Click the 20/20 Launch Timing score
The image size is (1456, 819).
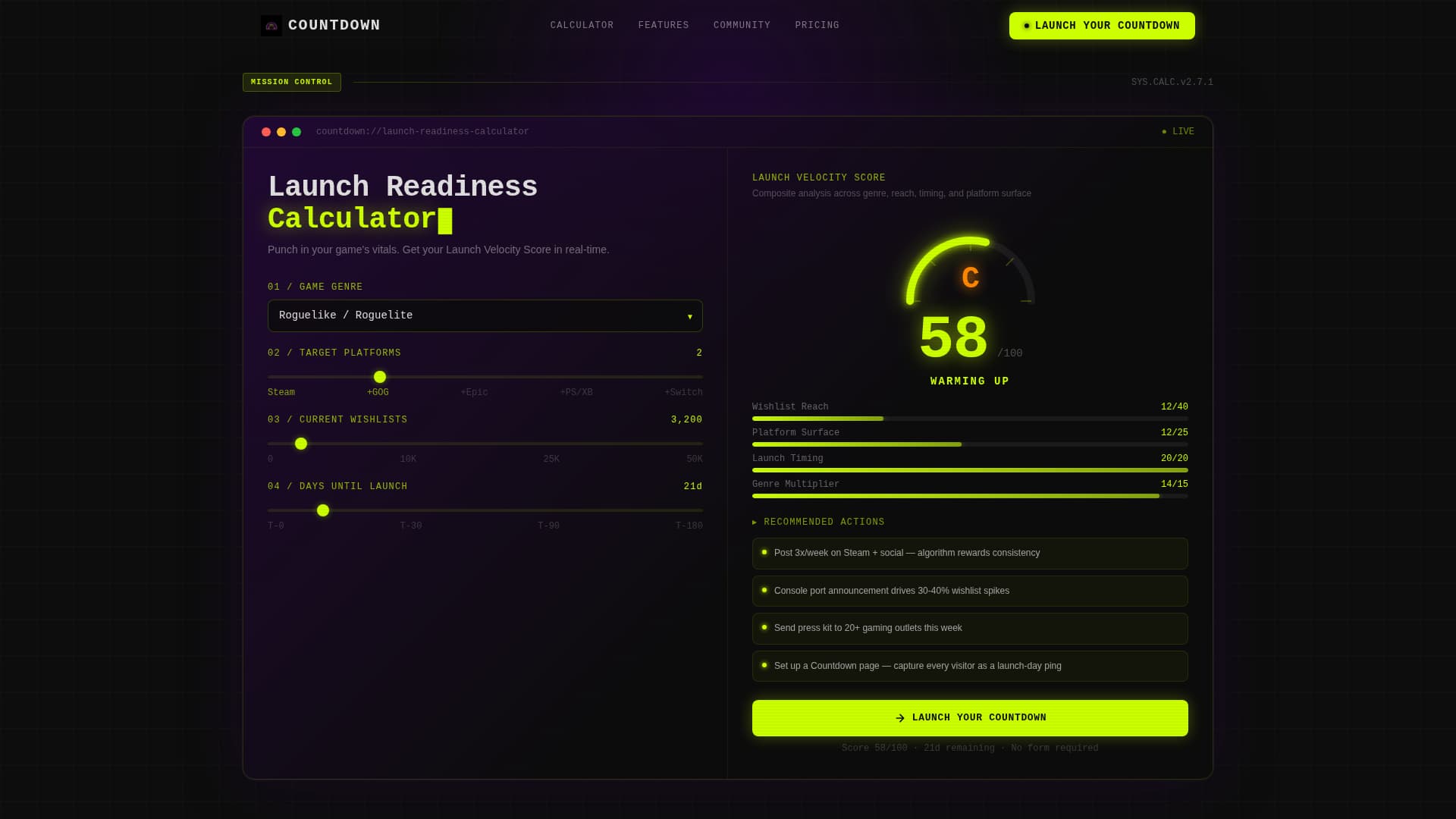1175,459
